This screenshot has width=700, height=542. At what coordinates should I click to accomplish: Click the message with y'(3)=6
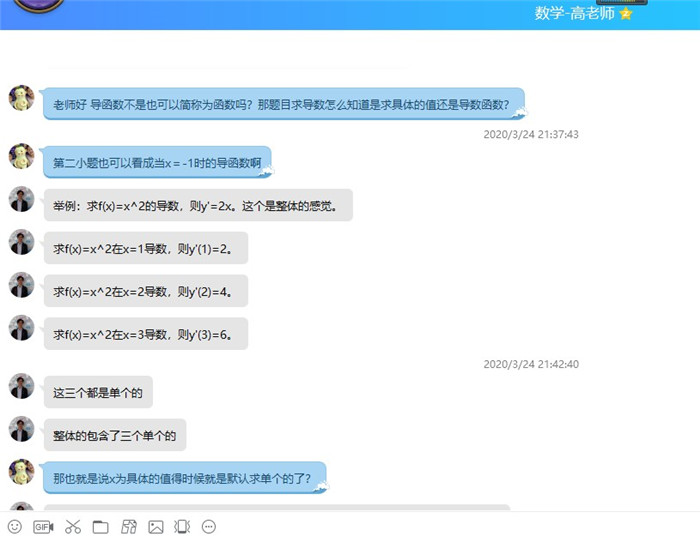point(145,334)
